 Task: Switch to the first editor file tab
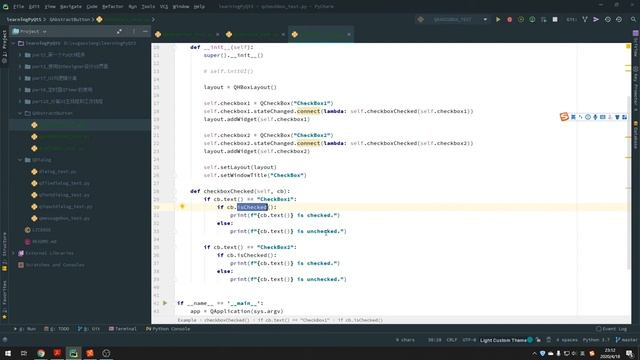[186, 34]
